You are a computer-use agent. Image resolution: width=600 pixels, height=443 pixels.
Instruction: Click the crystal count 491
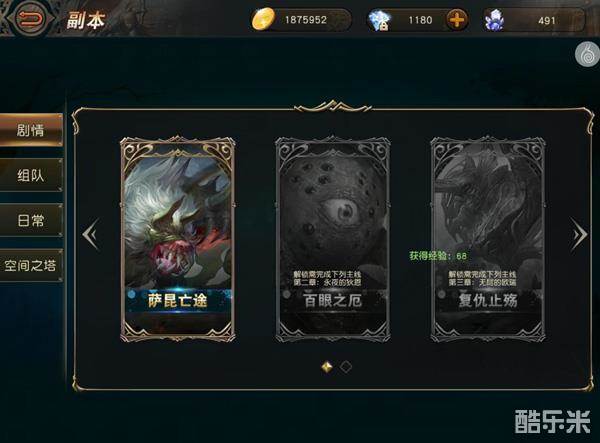click(x=546, y=21)
